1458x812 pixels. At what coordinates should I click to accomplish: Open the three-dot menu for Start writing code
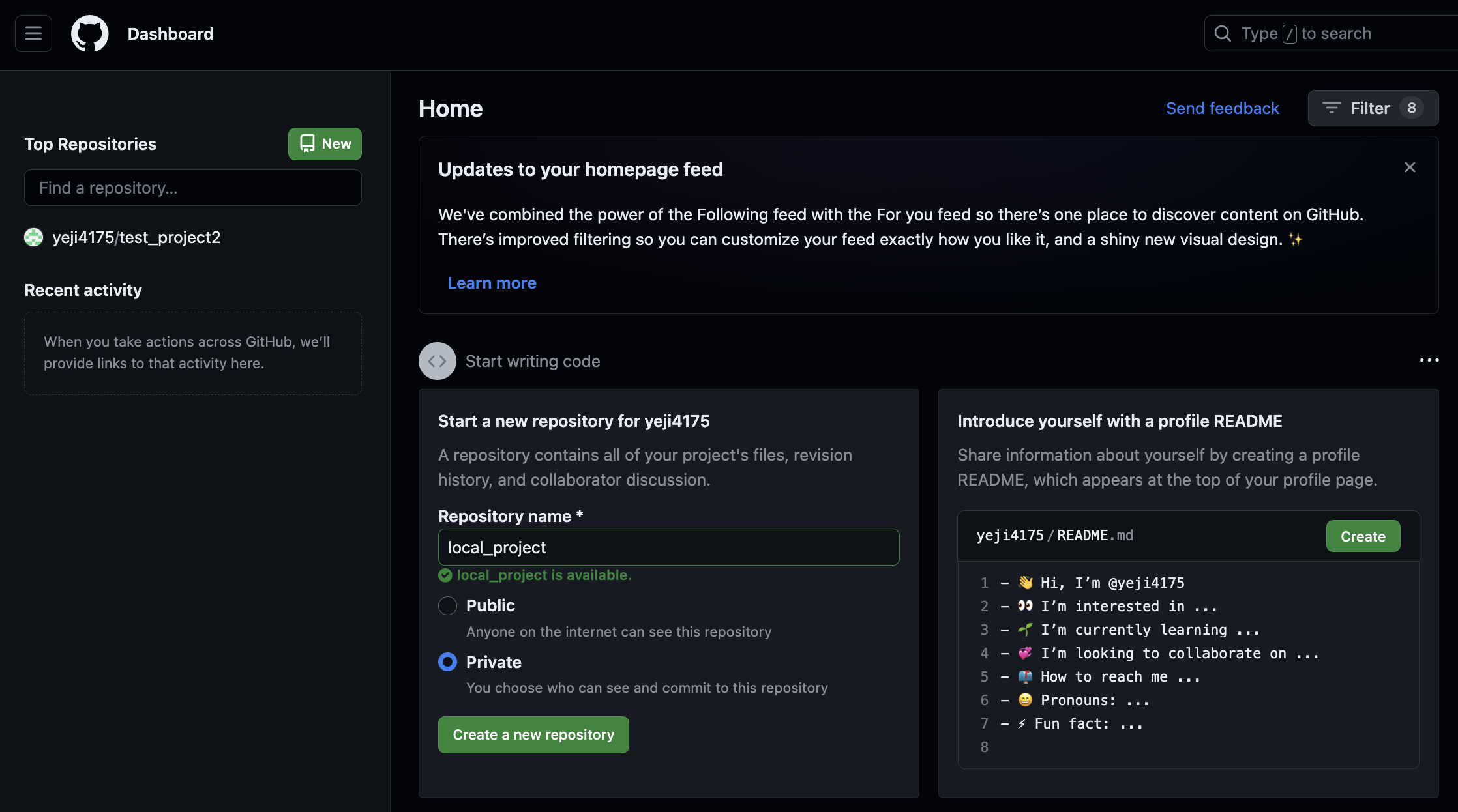(1429, 360)
